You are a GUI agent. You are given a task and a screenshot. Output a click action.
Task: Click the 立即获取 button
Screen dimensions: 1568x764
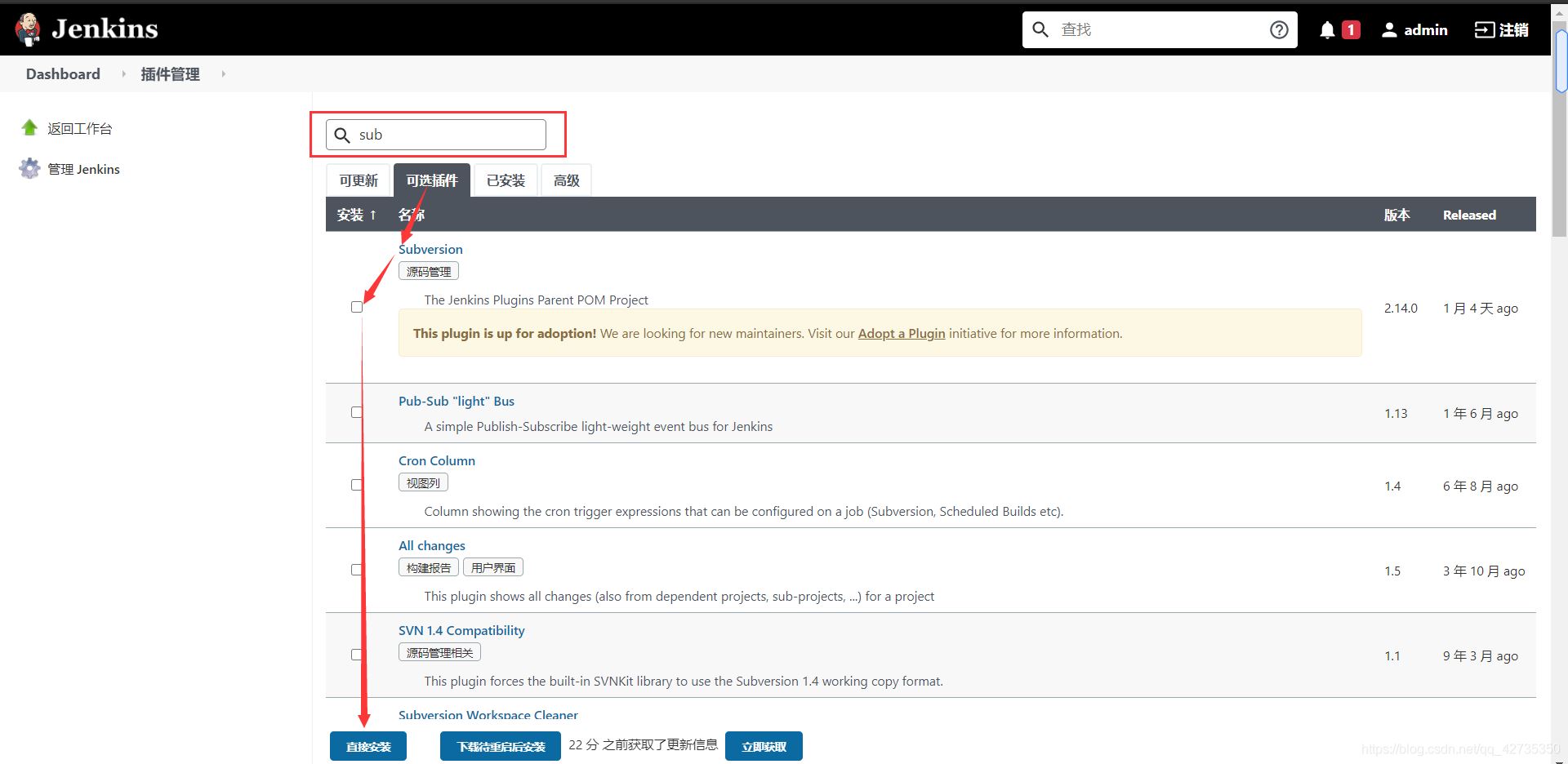[764, 746]
